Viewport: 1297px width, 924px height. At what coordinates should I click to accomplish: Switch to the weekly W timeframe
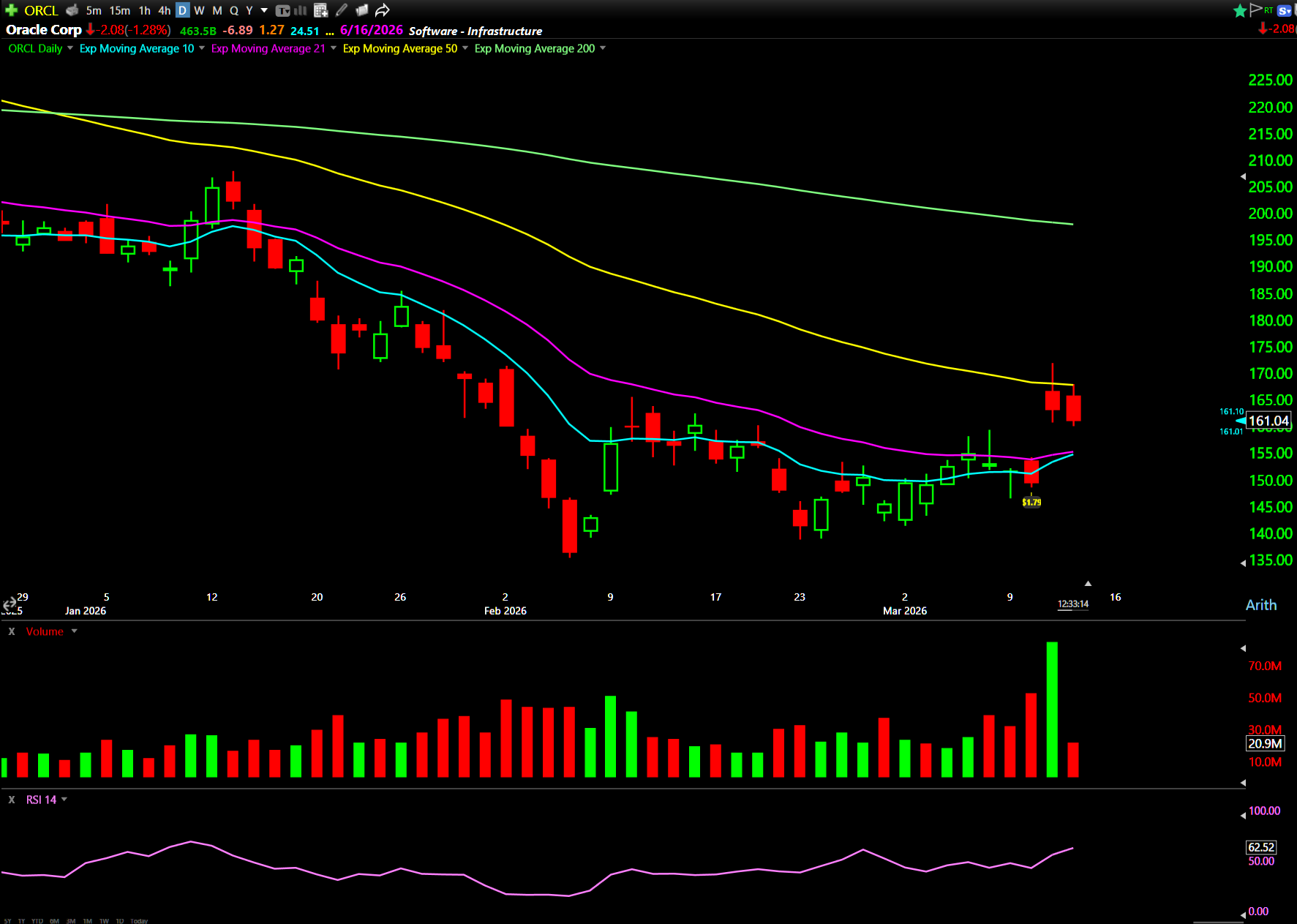(199, 10)
